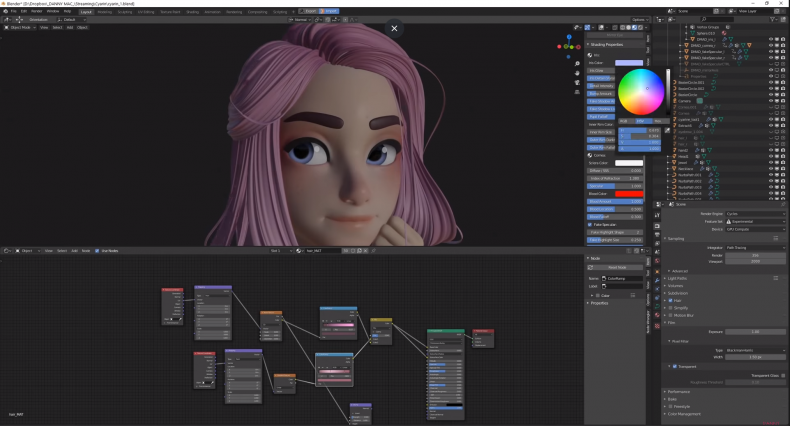Click the Blender logo menu icon
The image size is (790, 426).
coord(6,11)
